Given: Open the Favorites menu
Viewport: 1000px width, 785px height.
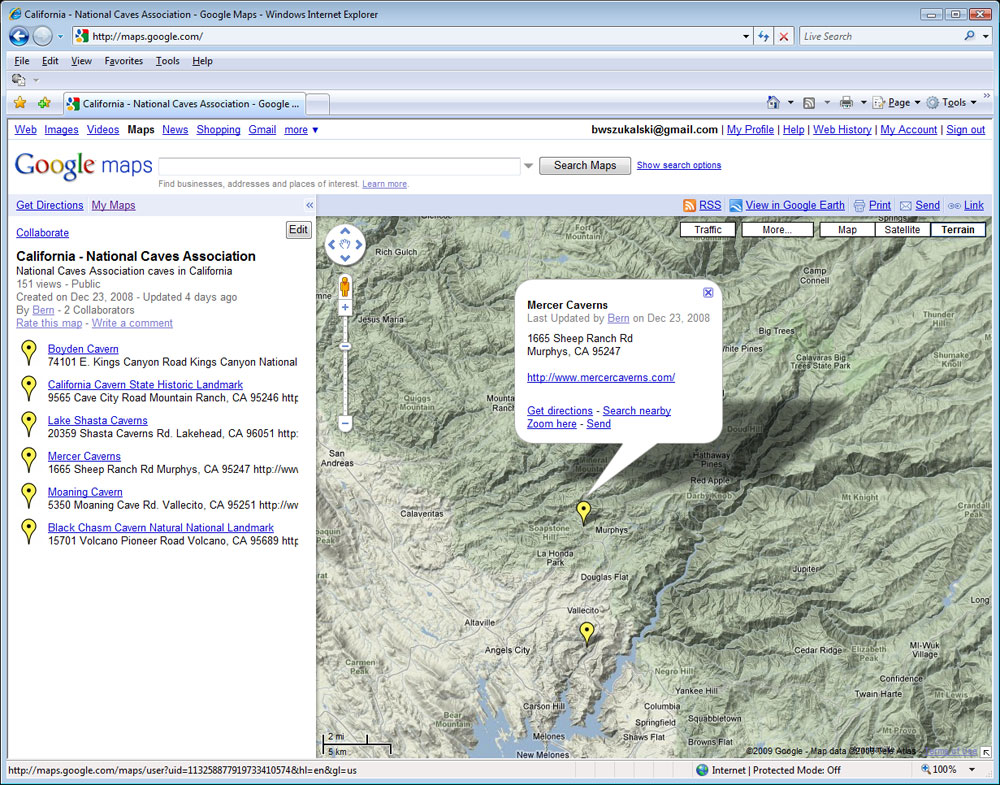Looking at the screenshot, I should (x=124, y=61).
